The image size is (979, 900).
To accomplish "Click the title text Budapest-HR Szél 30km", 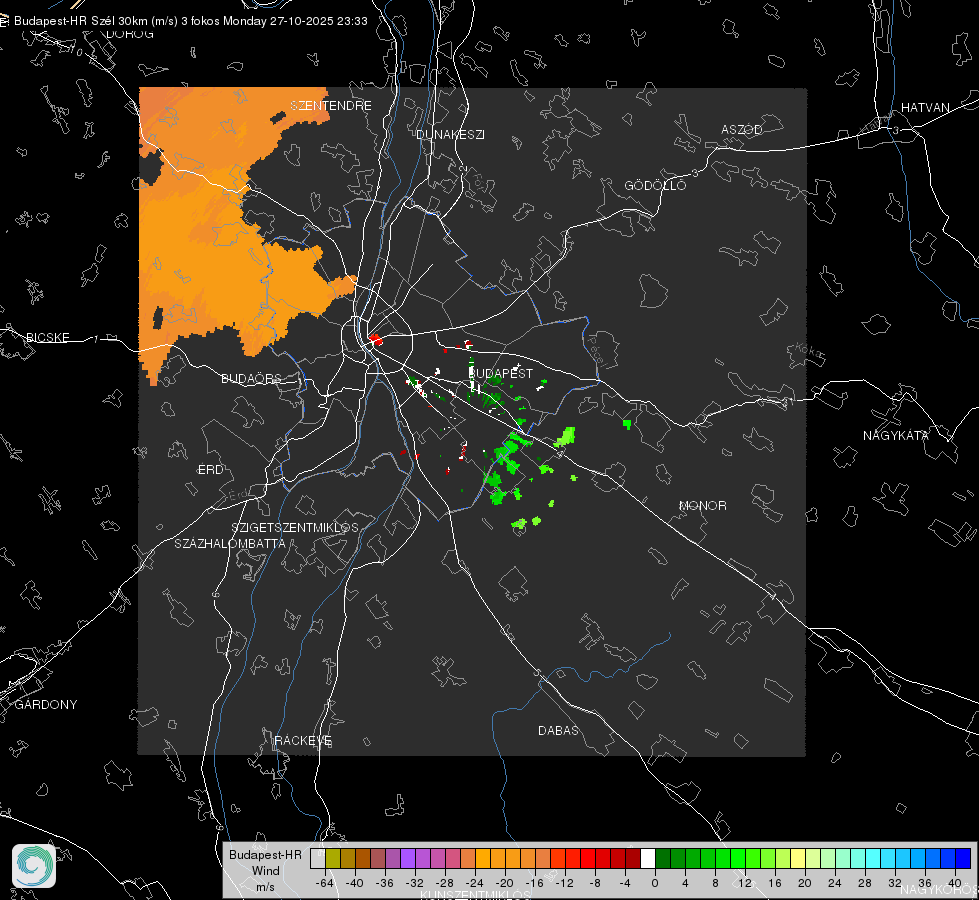I will coord(81,21).
